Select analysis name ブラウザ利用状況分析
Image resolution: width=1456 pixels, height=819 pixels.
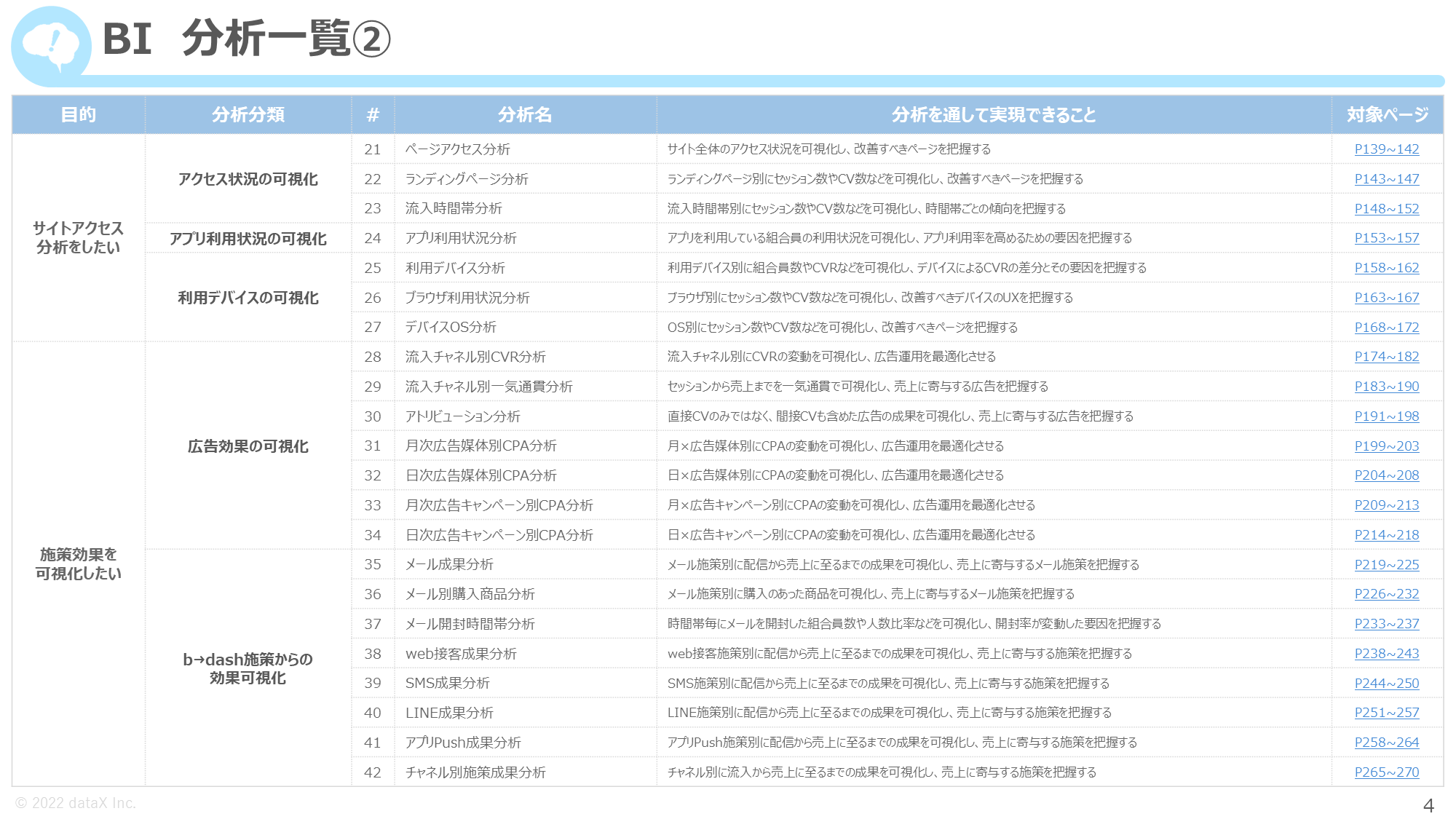click(x=467, y=298)
